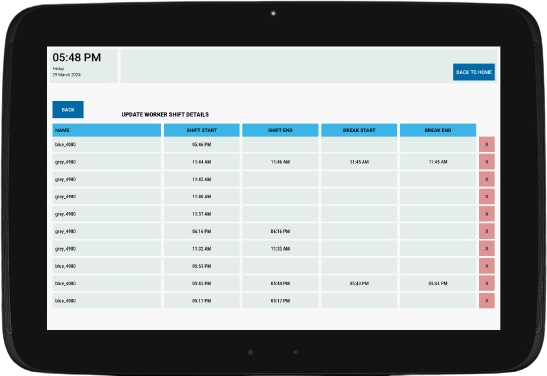Delete the row with 11:32 AM shift start
This screenshot has width=547, height=376.
click(x=487, y=249)
